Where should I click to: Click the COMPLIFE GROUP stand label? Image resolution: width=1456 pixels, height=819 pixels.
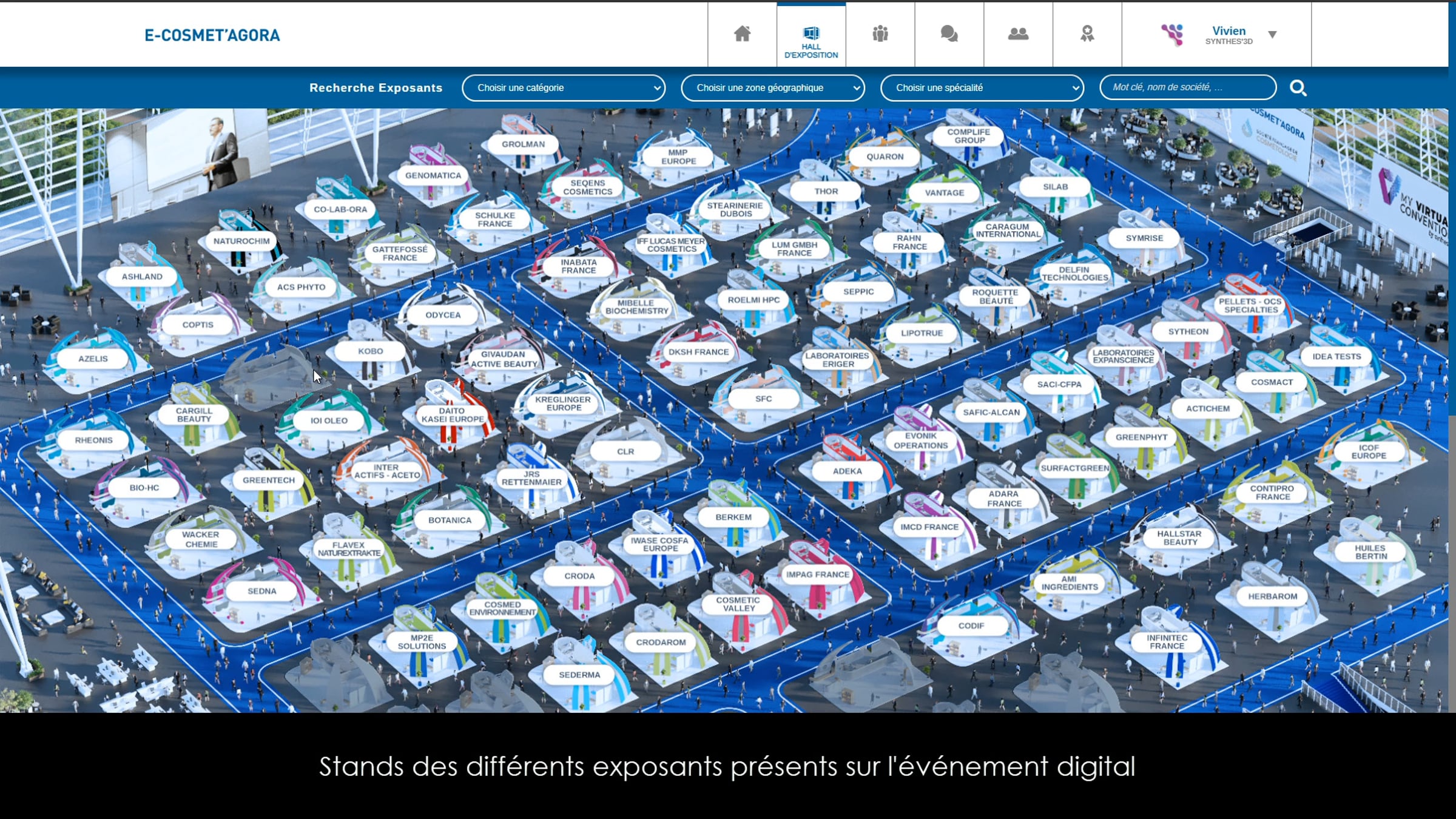969,136
